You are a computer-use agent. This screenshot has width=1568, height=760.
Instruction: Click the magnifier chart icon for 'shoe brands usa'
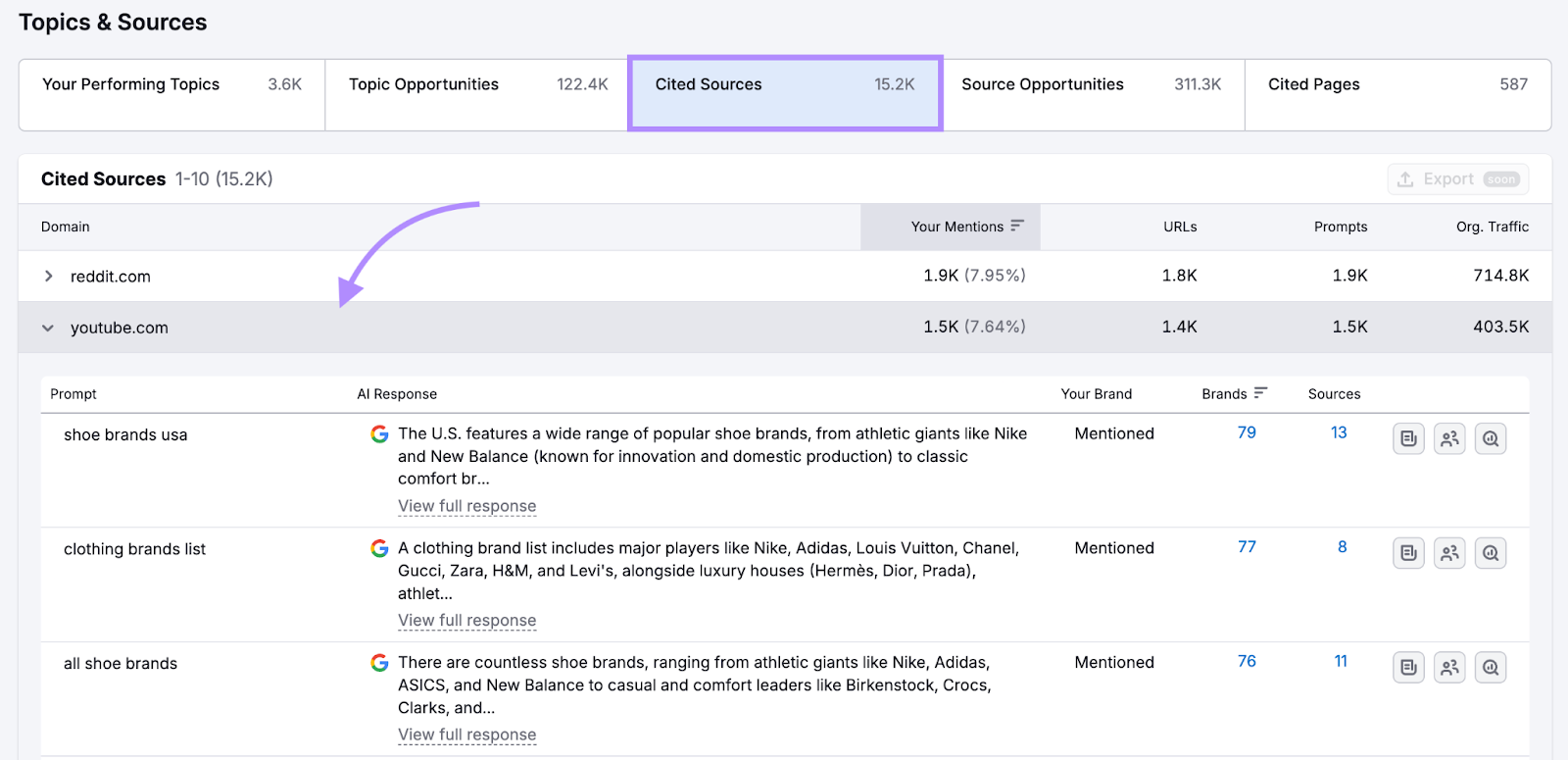click(1491, 438)
